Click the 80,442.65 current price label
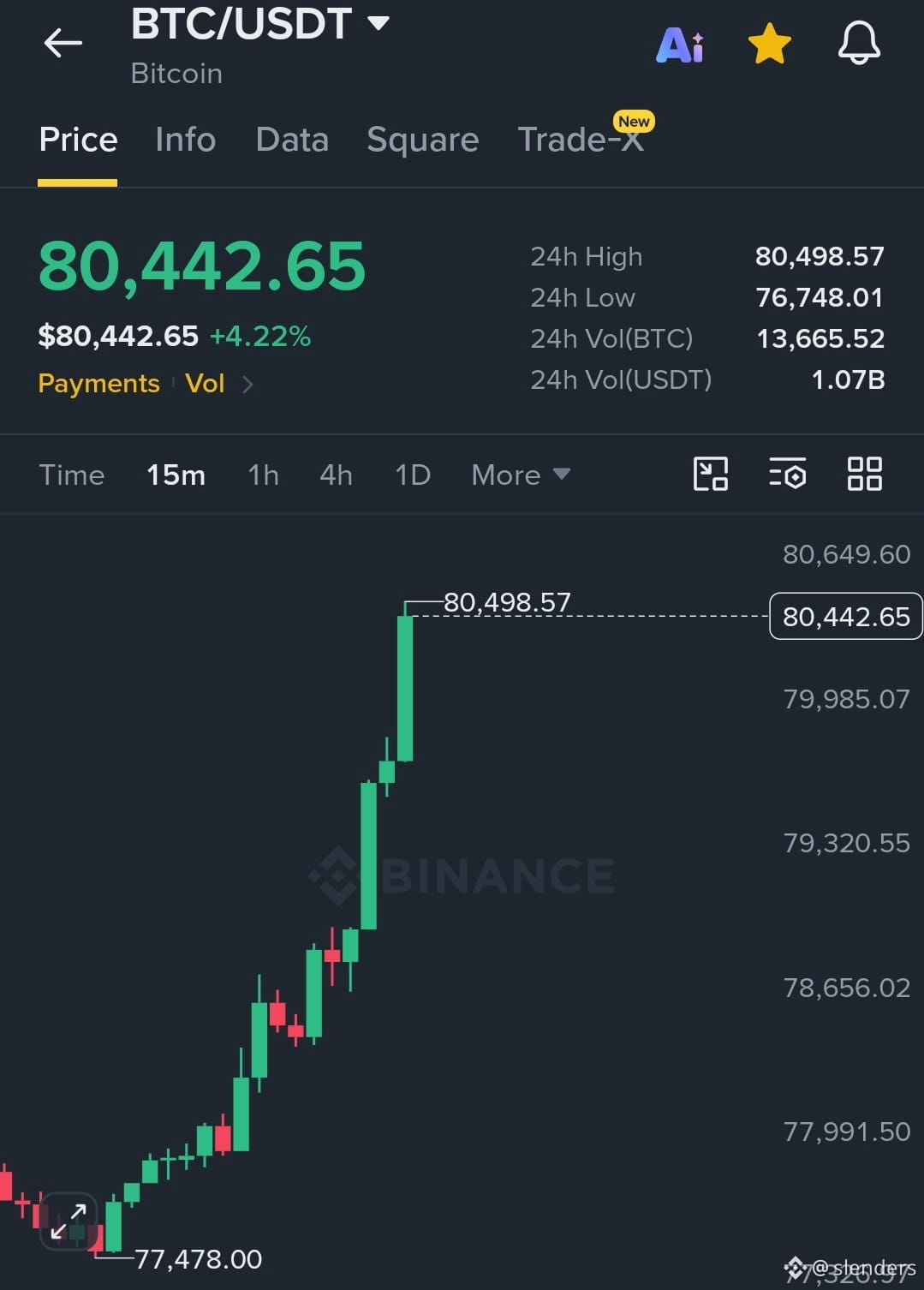The width and height of the screenshot is (924, 1290). point(846,617)
